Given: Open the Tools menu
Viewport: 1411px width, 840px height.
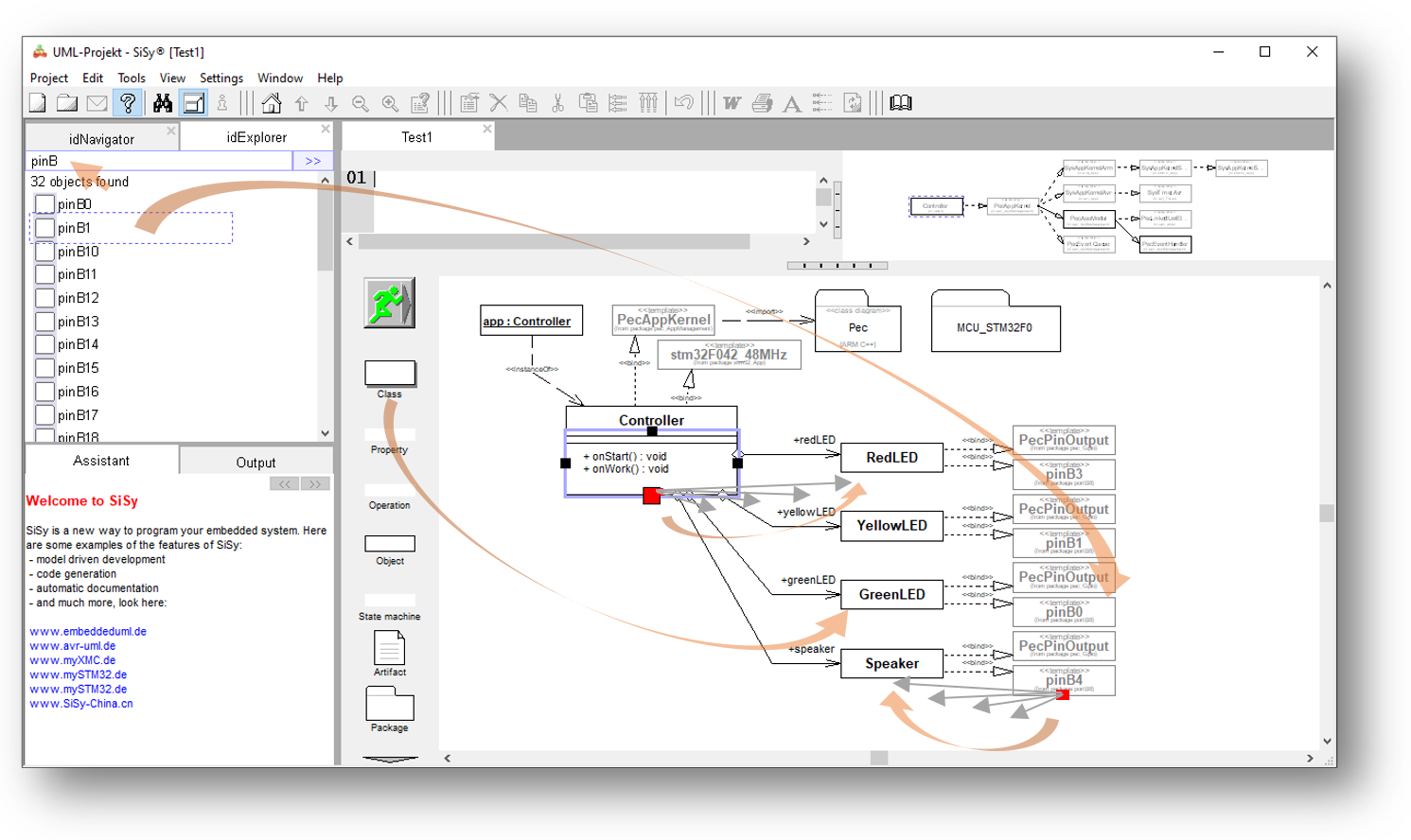Looking at the screenshot, I should click(131, 78).
